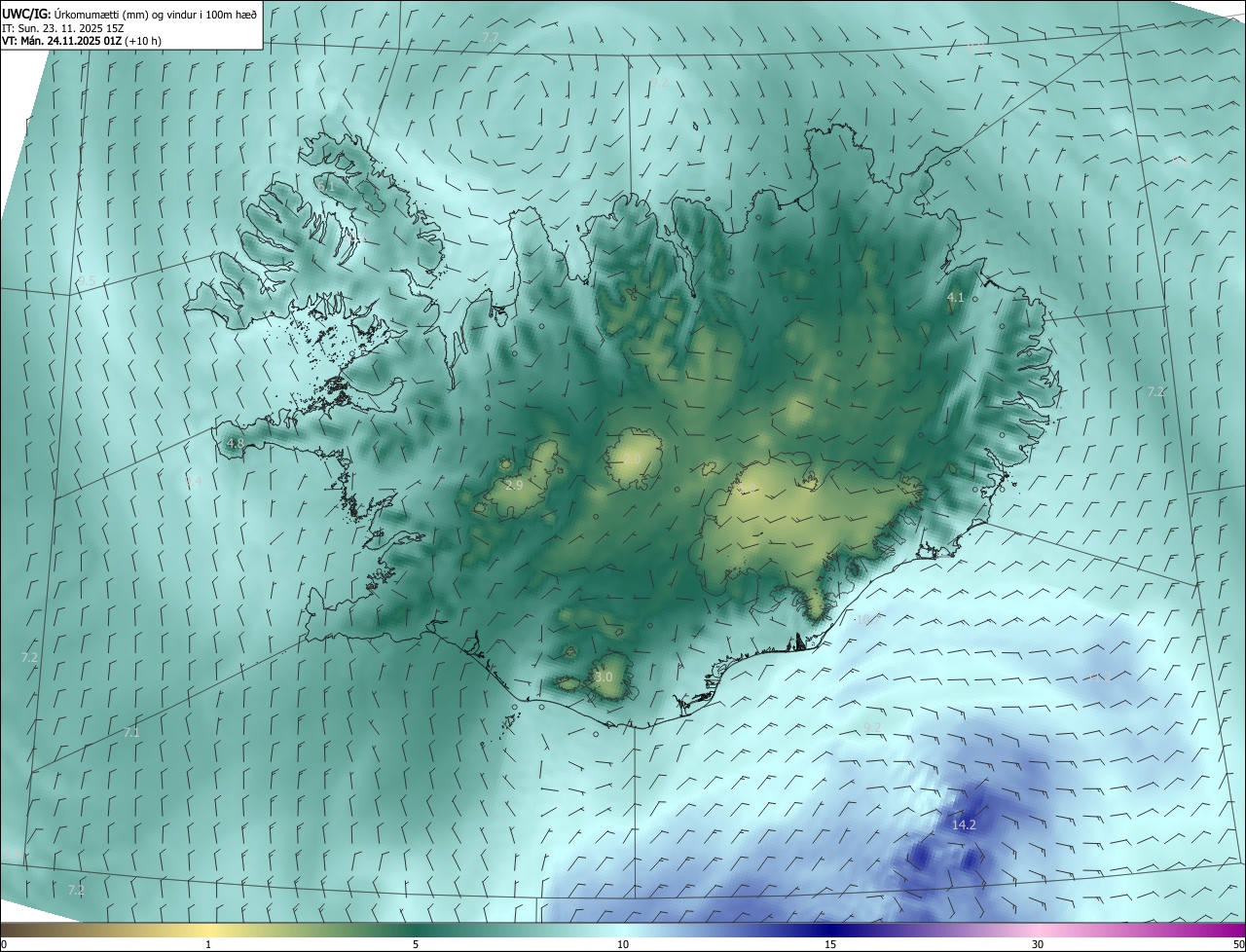The image size is (1246, 952).
Task: Click the 6.5 value label in the northwest sea
Action: 87,280
